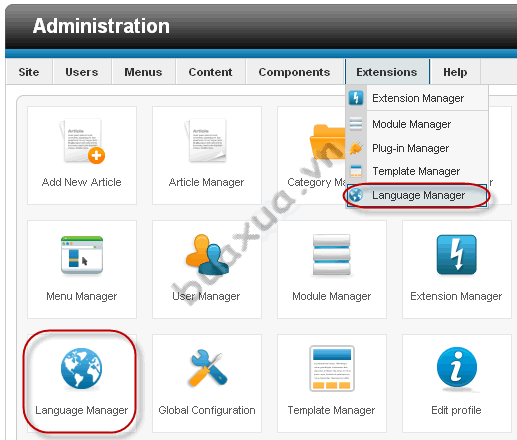
Task: Open the Help menu
Action: (x=455, y=72)
